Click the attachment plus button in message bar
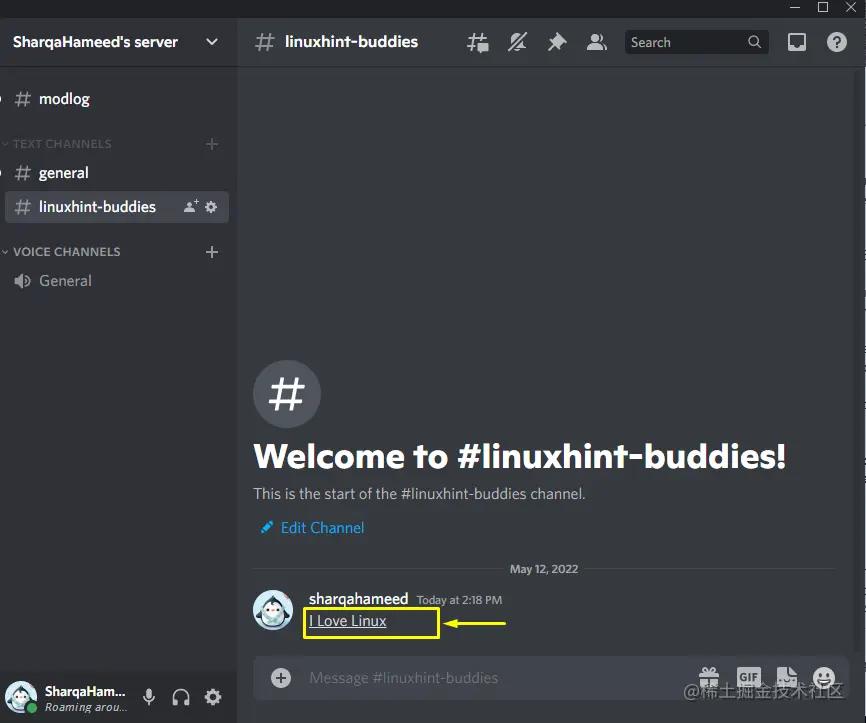866x723 pixels. (281, 678)
